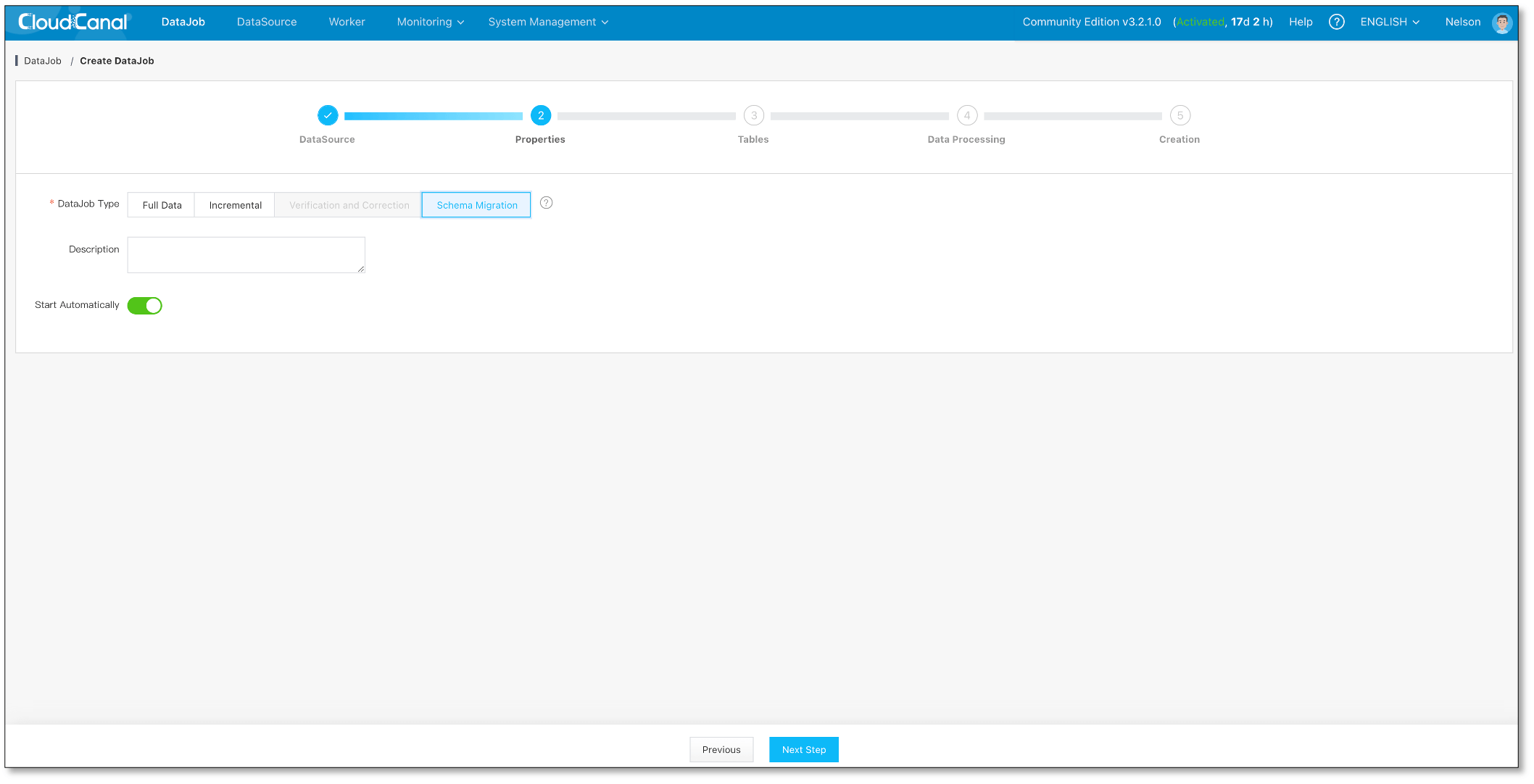Click the step 4 Data Processing circle
Image resolution: width=1534 pixels, height=784 pixels.
966,115
